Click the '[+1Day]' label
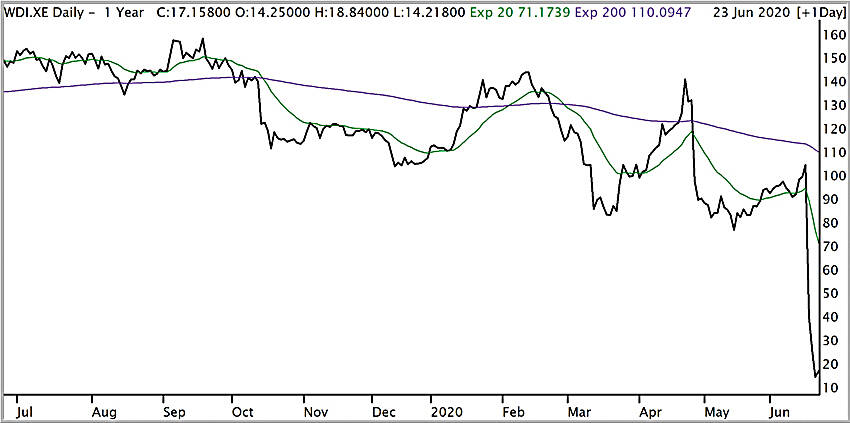850x423 pixels. (821, 14)
